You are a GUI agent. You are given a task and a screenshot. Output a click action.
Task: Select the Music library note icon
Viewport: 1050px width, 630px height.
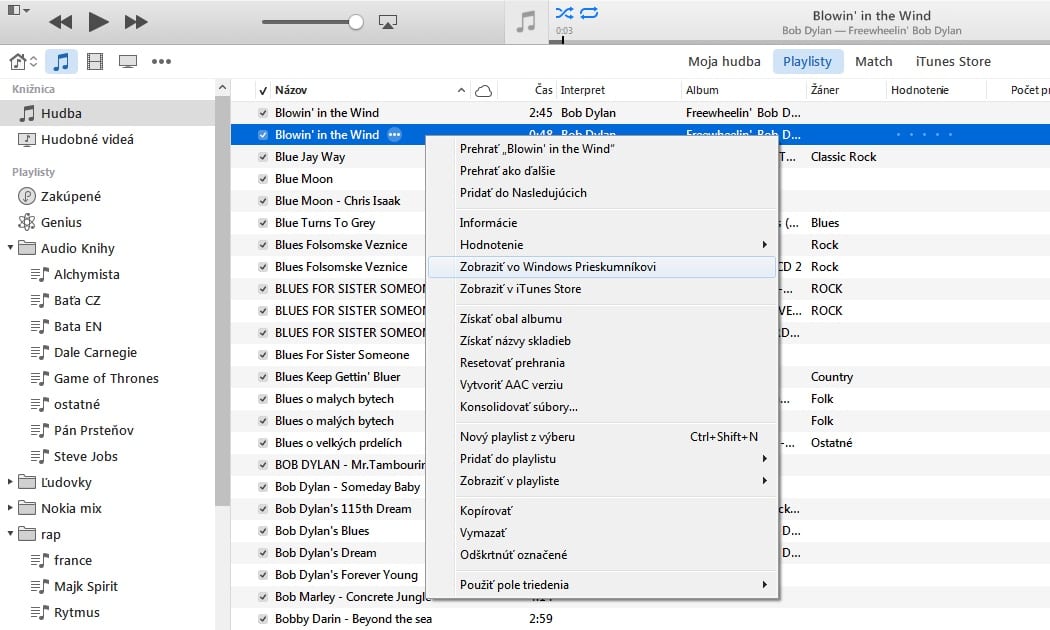point(61,62)
